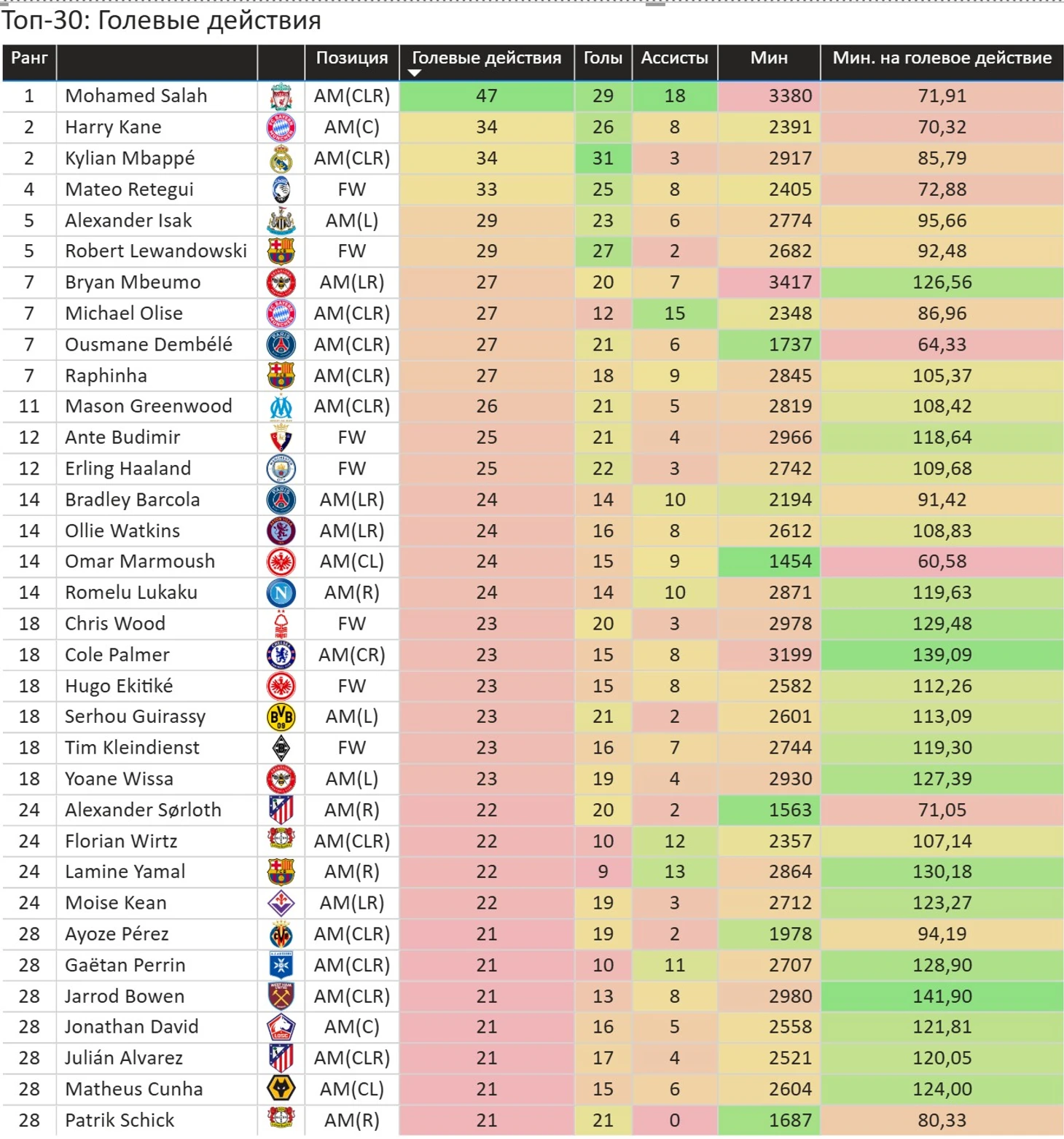Click Barcelona crest next to Robert Lewandowski

(281, 251)
